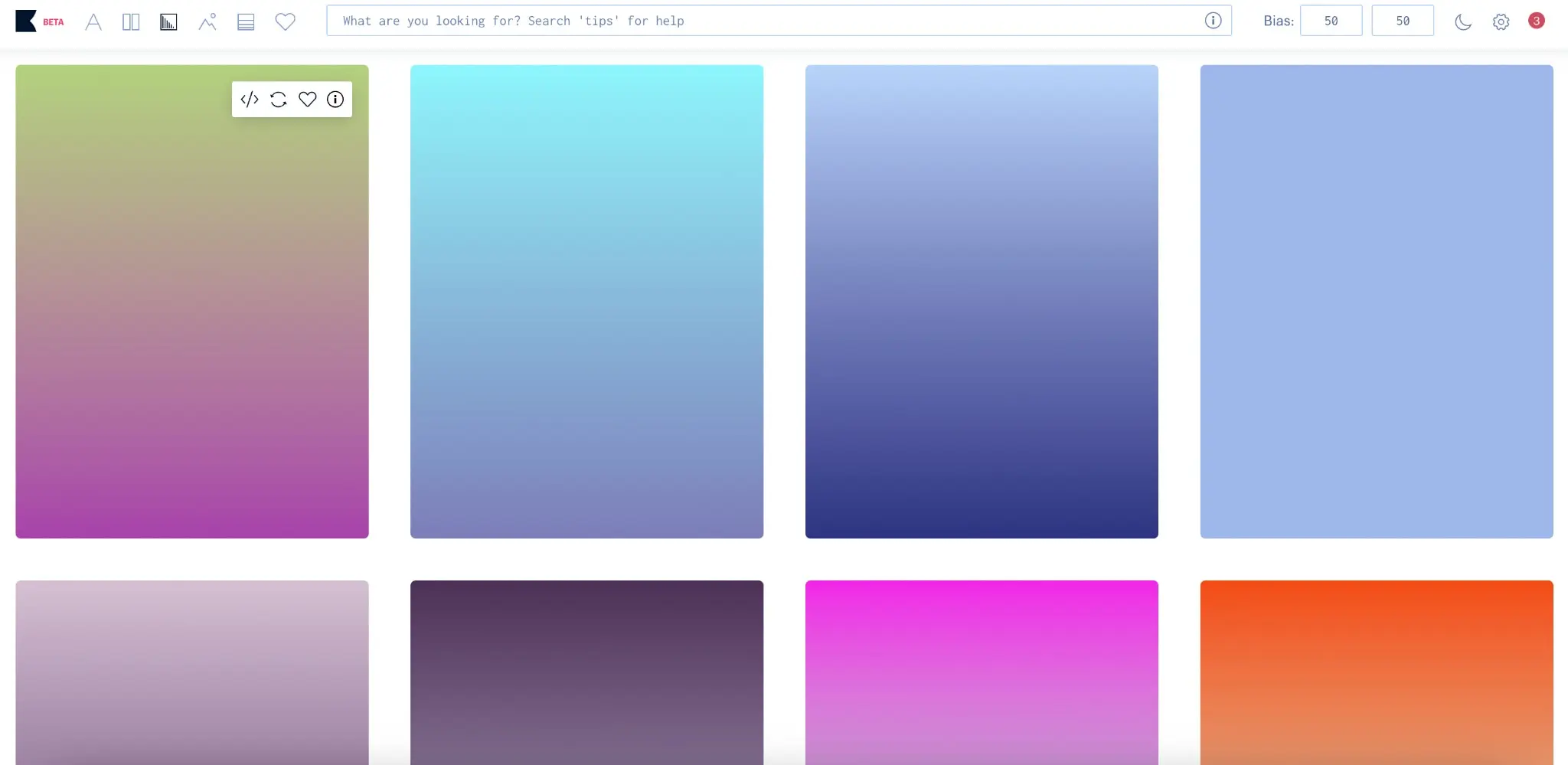
Task: Favorite the green-purple gradient with the heart
Action: [306, 99]
